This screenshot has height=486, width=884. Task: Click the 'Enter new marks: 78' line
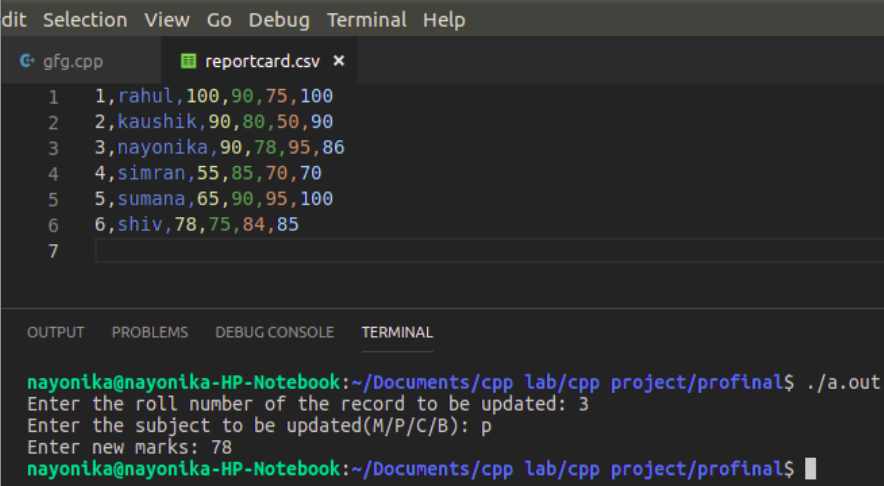(130, 448)
